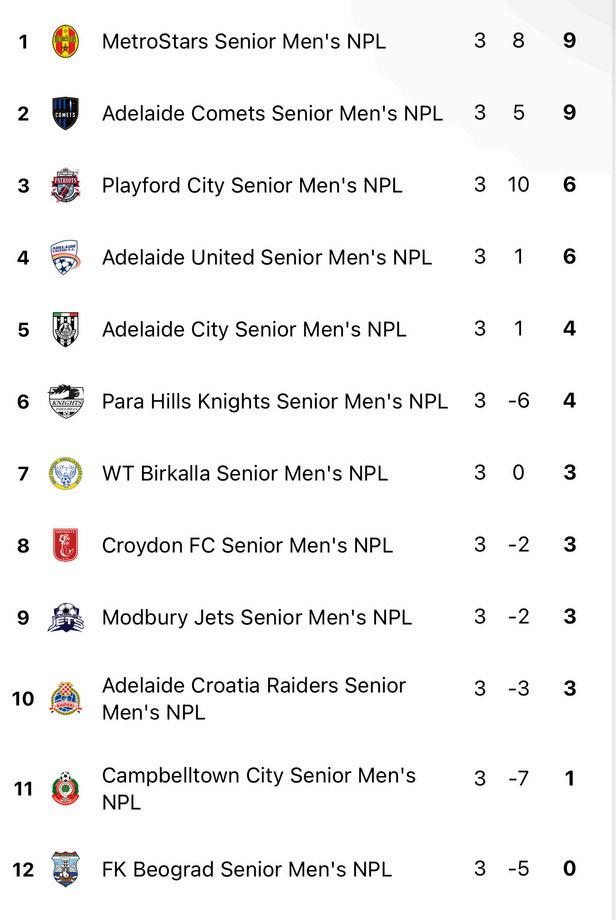Click Playford City goal difference 10
Viewport: 616px width, 920px height.
[x=518, y=185]
